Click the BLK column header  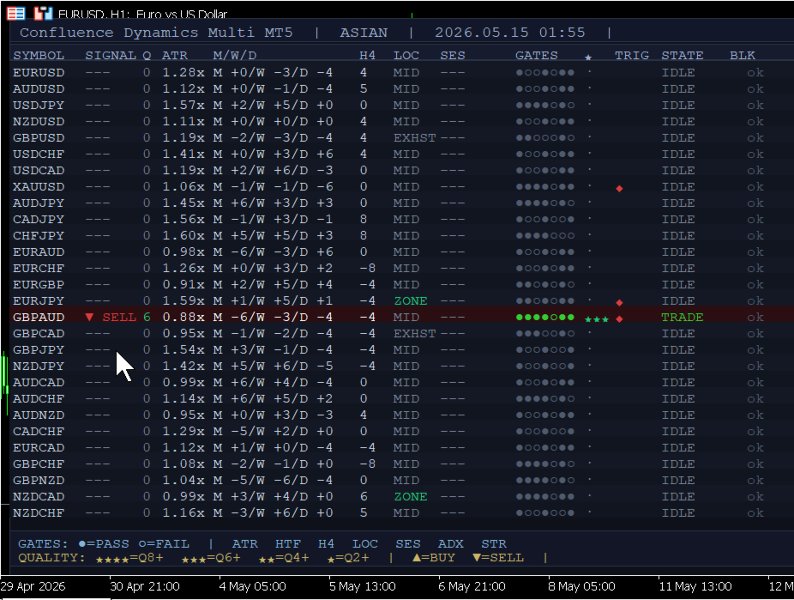click(x=742, y=55)
